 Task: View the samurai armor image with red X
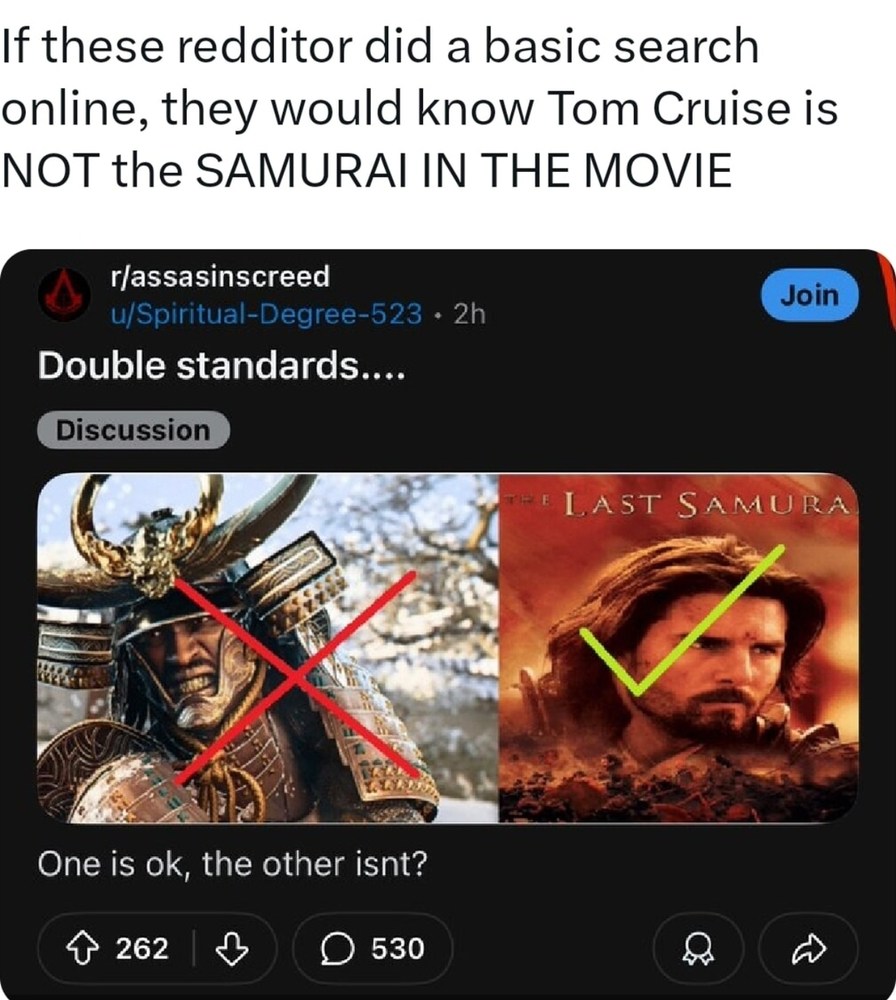pos(268,648)
